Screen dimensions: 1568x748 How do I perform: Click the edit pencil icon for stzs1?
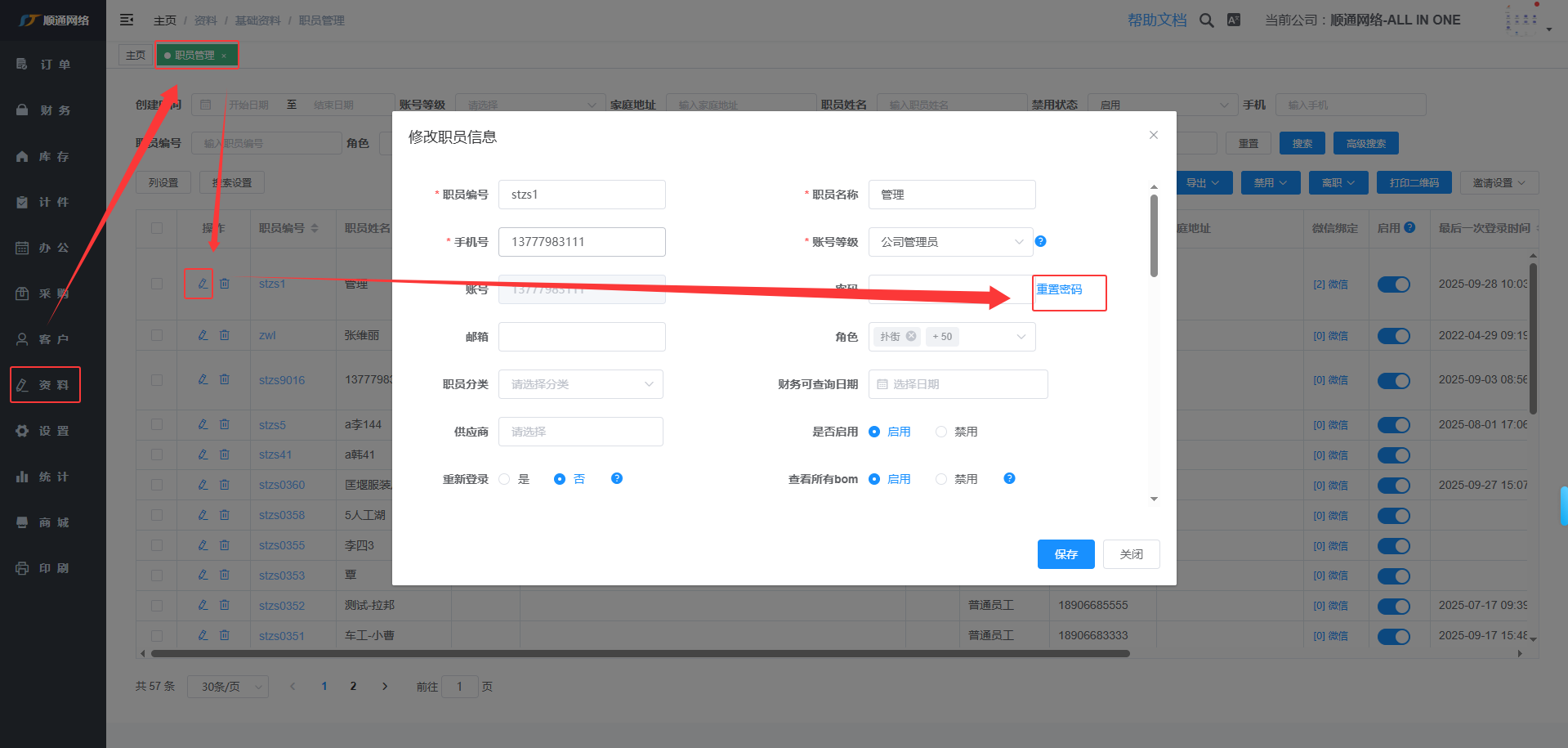click(x=203, y=284)
